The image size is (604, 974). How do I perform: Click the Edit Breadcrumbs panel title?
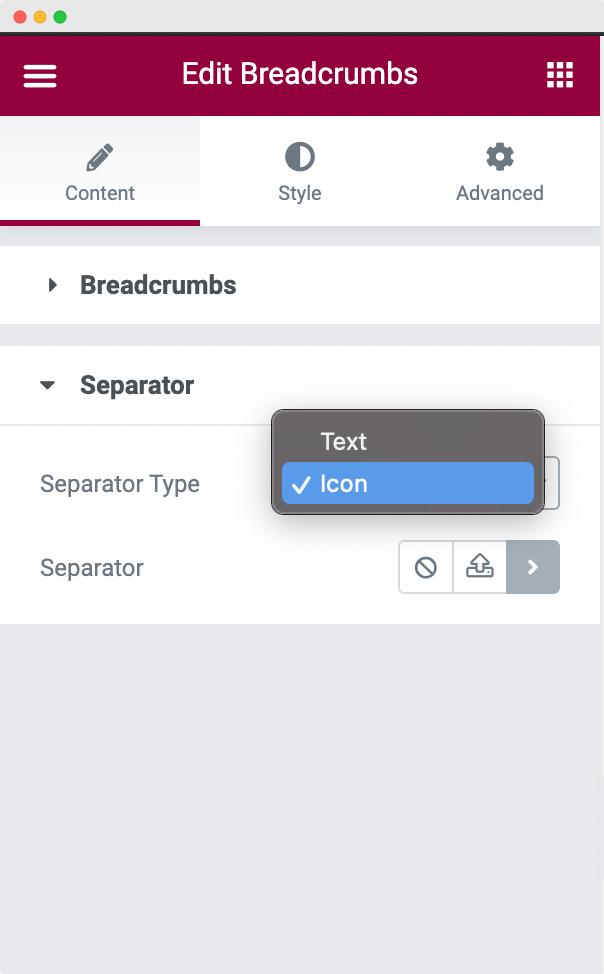[300, 74]
